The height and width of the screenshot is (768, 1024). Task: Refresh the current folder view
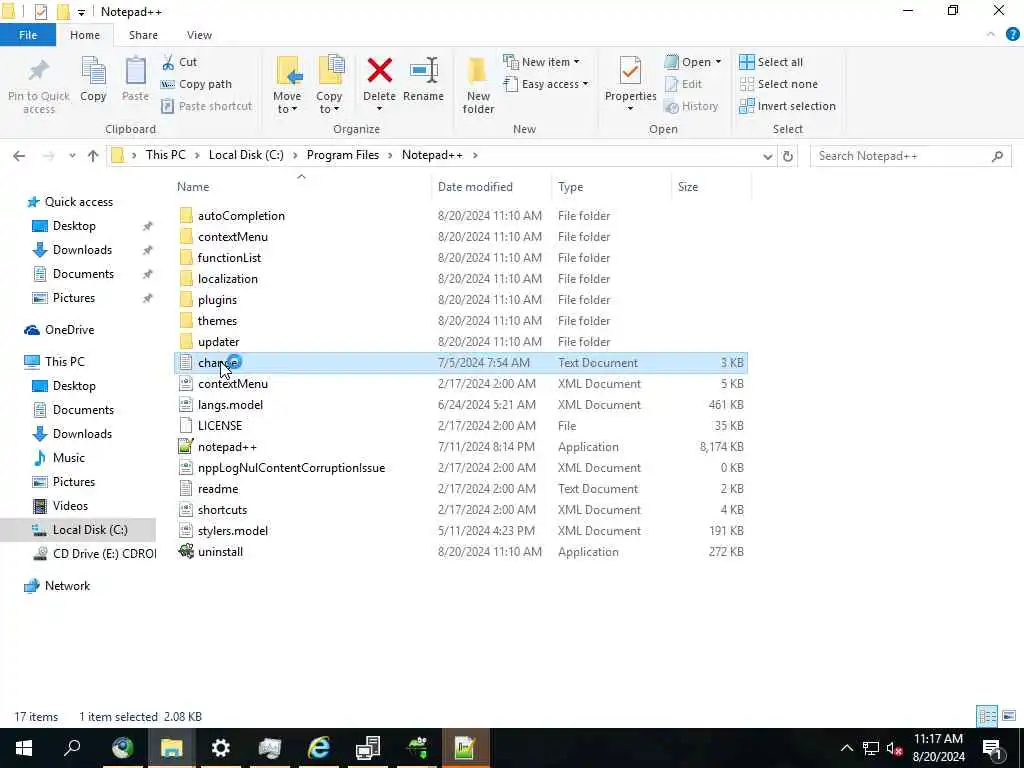coord(788,156)
